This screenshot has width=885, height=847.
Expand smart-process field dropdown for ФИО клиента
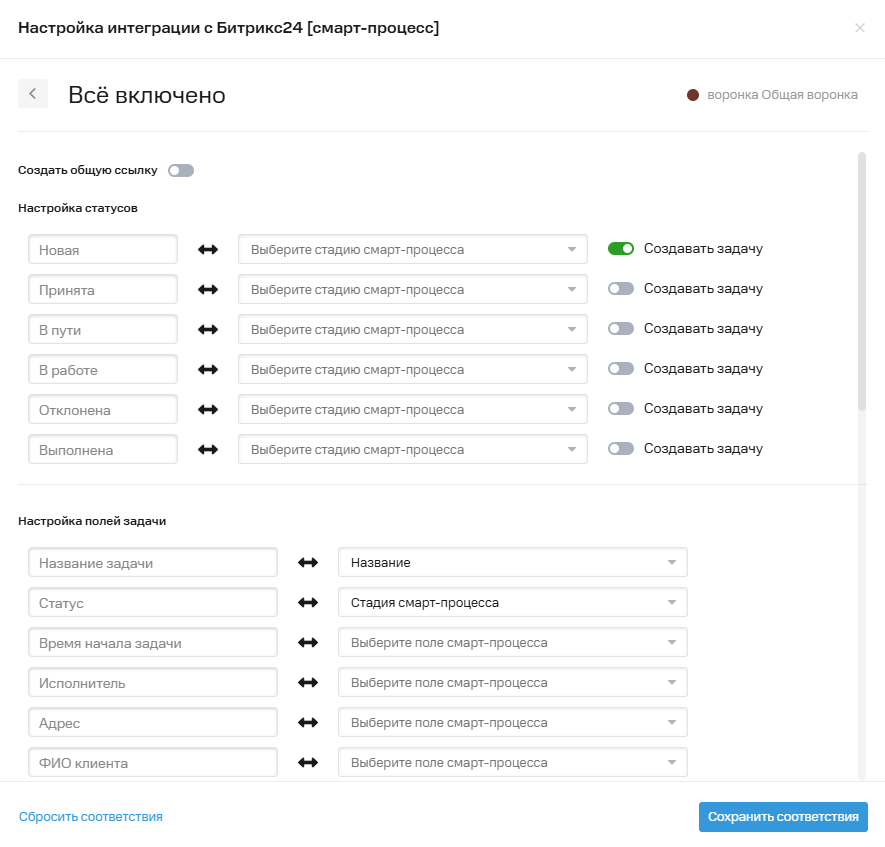512,763
